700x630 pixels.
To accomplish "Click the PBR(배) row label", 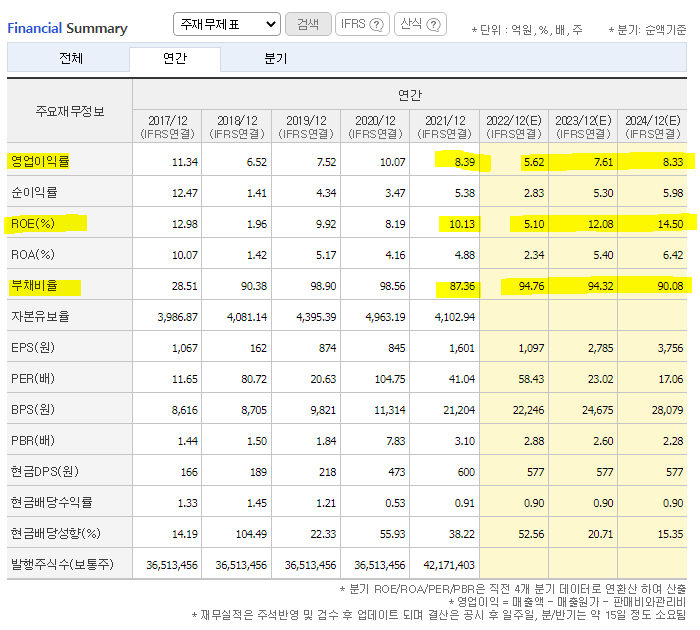I will (33, 440).
